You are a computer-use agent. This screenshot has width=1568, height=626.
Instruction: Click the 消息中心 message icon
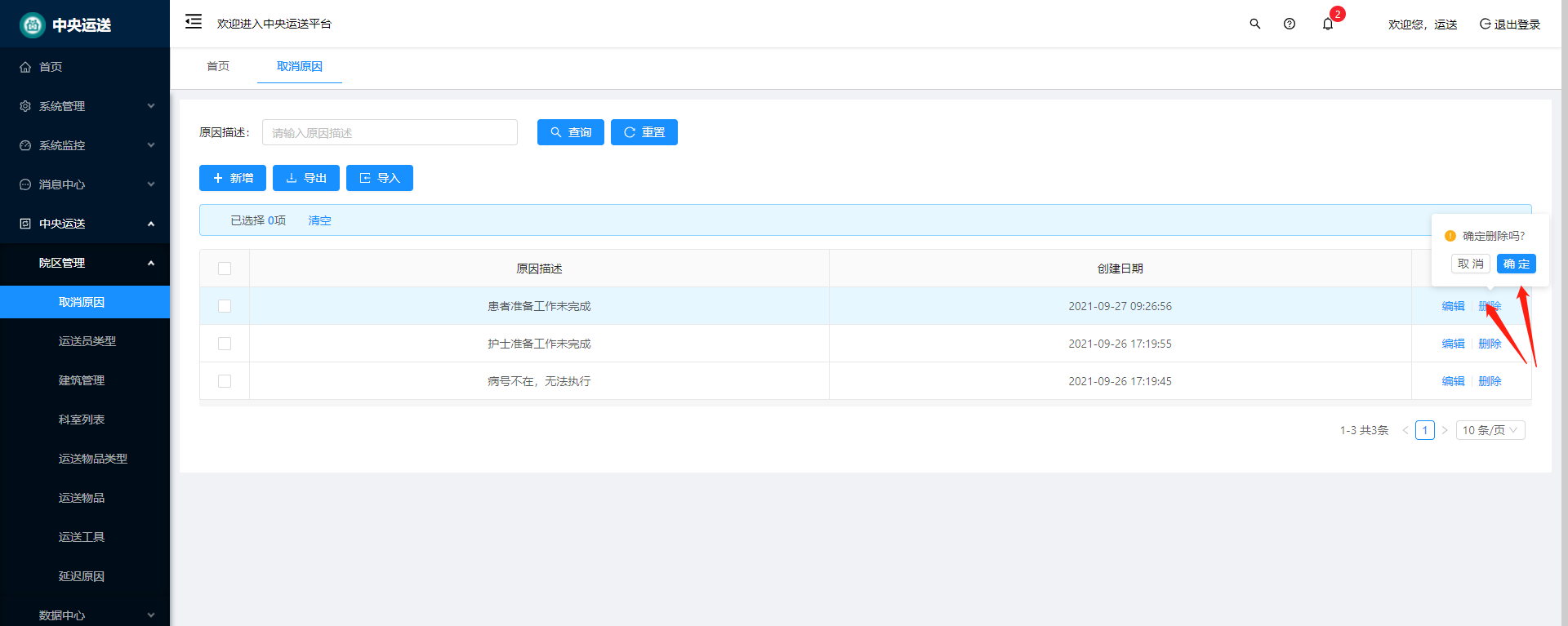tap(25, 184)
